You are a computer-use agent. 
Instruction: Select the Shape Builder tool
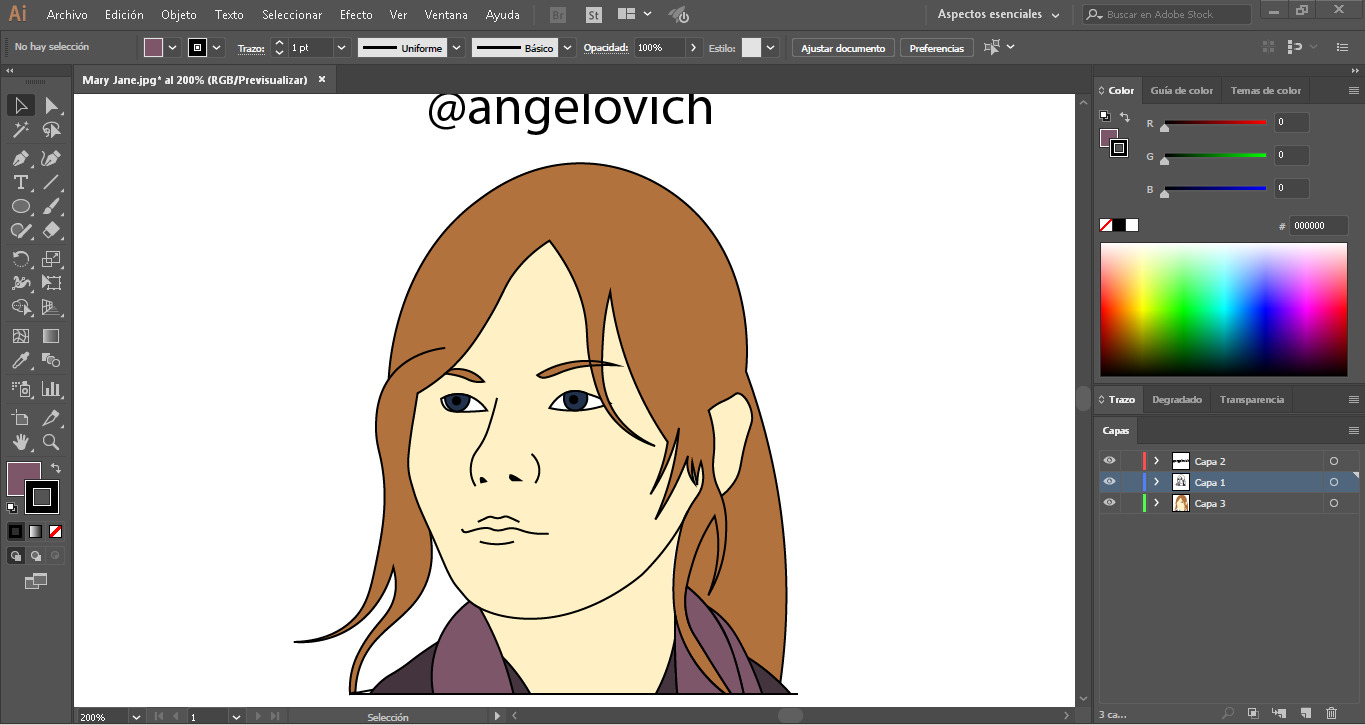(20, 307)
